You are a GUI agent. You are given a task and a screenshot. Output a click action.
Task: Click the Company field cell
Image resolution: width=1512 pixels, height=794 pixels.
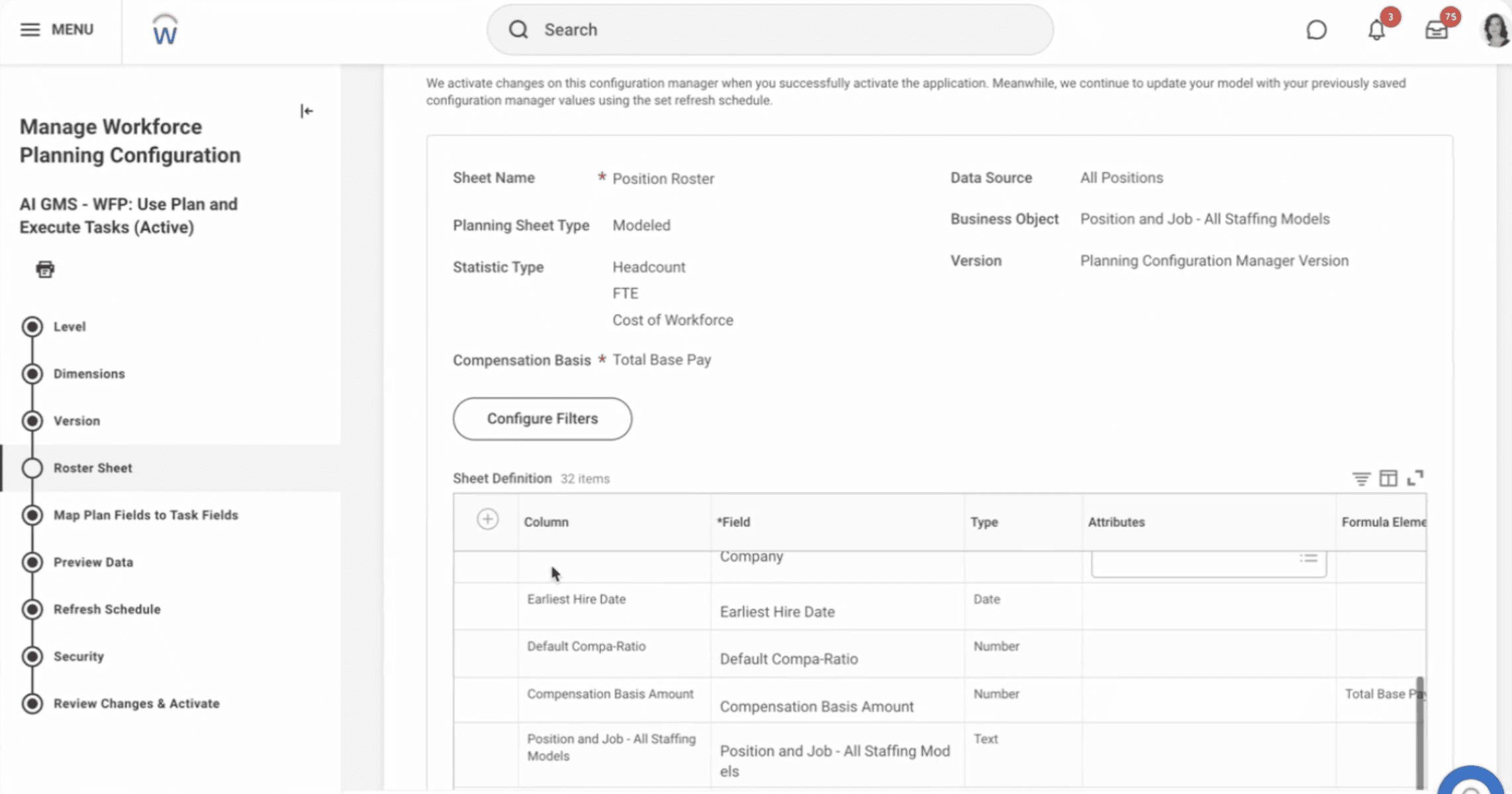[837, 566]
